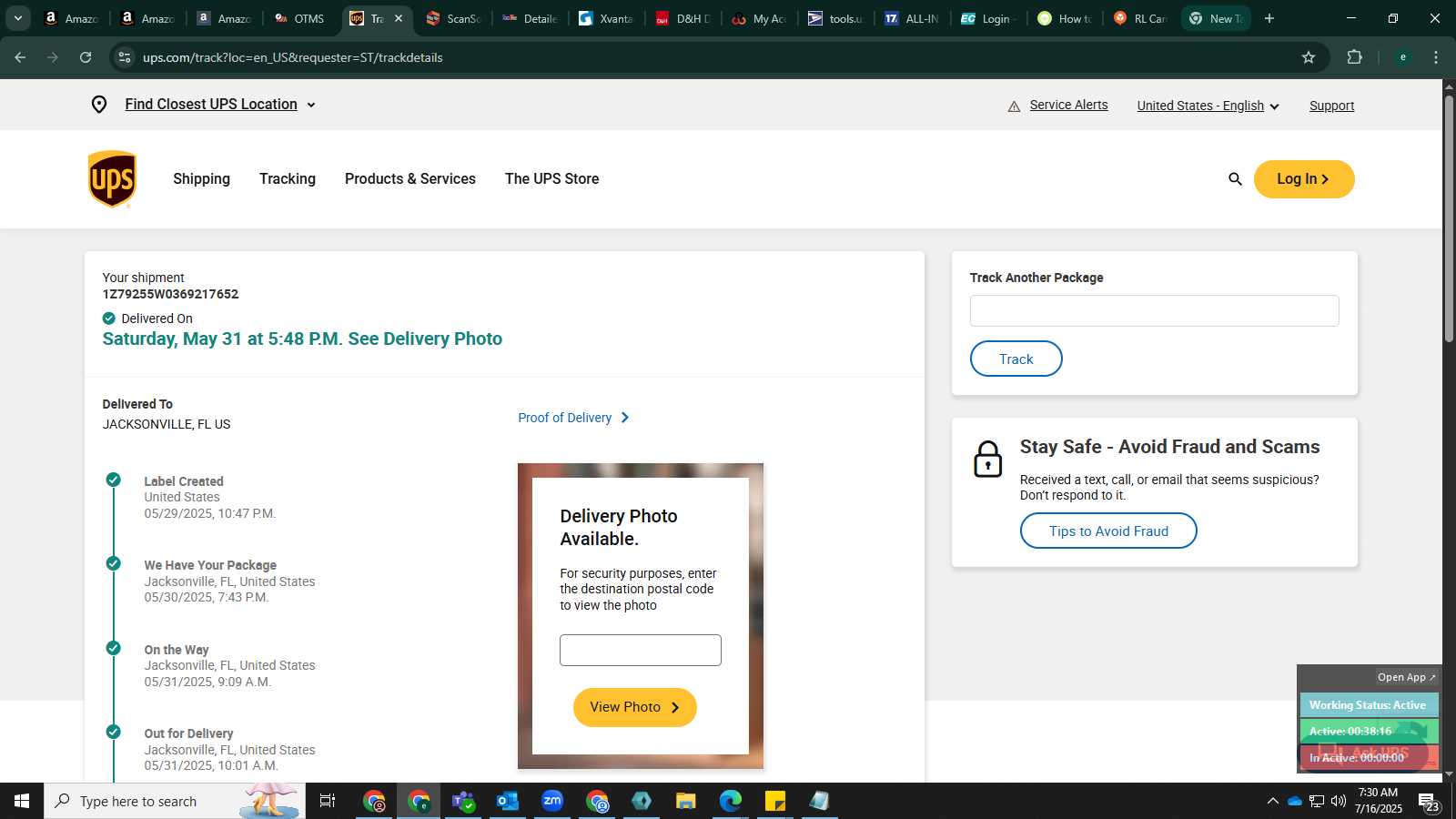Click the Track button

pyautogui.click(x=1016, y=359)
